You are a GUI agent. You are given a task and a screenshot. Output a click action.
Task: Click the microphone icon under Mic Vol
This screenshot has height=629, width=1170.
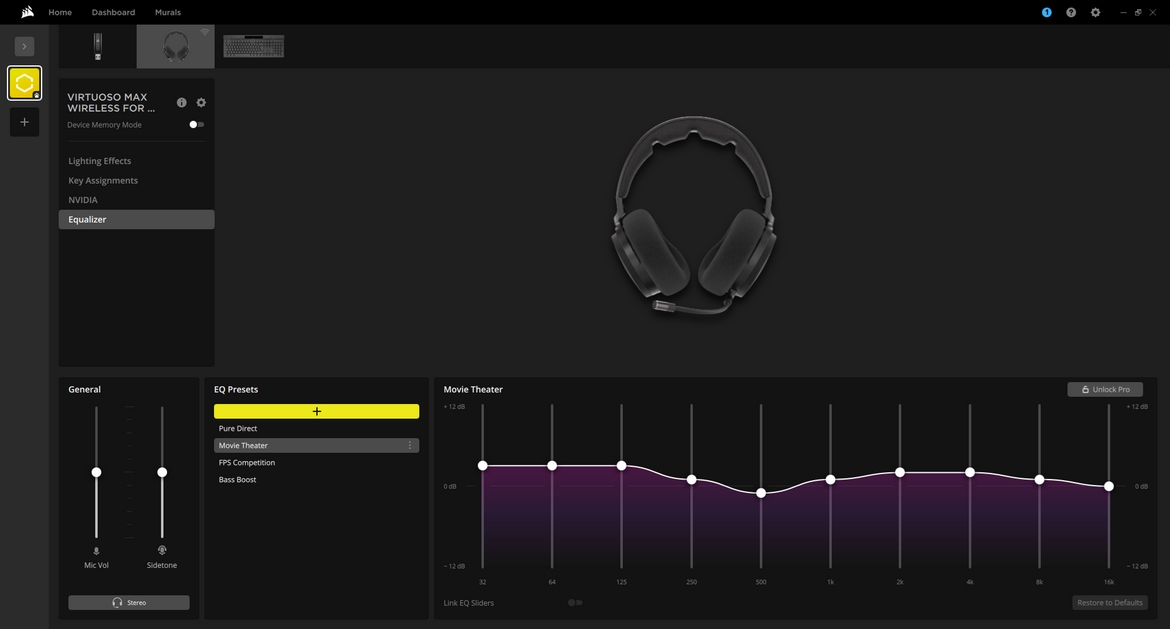pos(96,551)
